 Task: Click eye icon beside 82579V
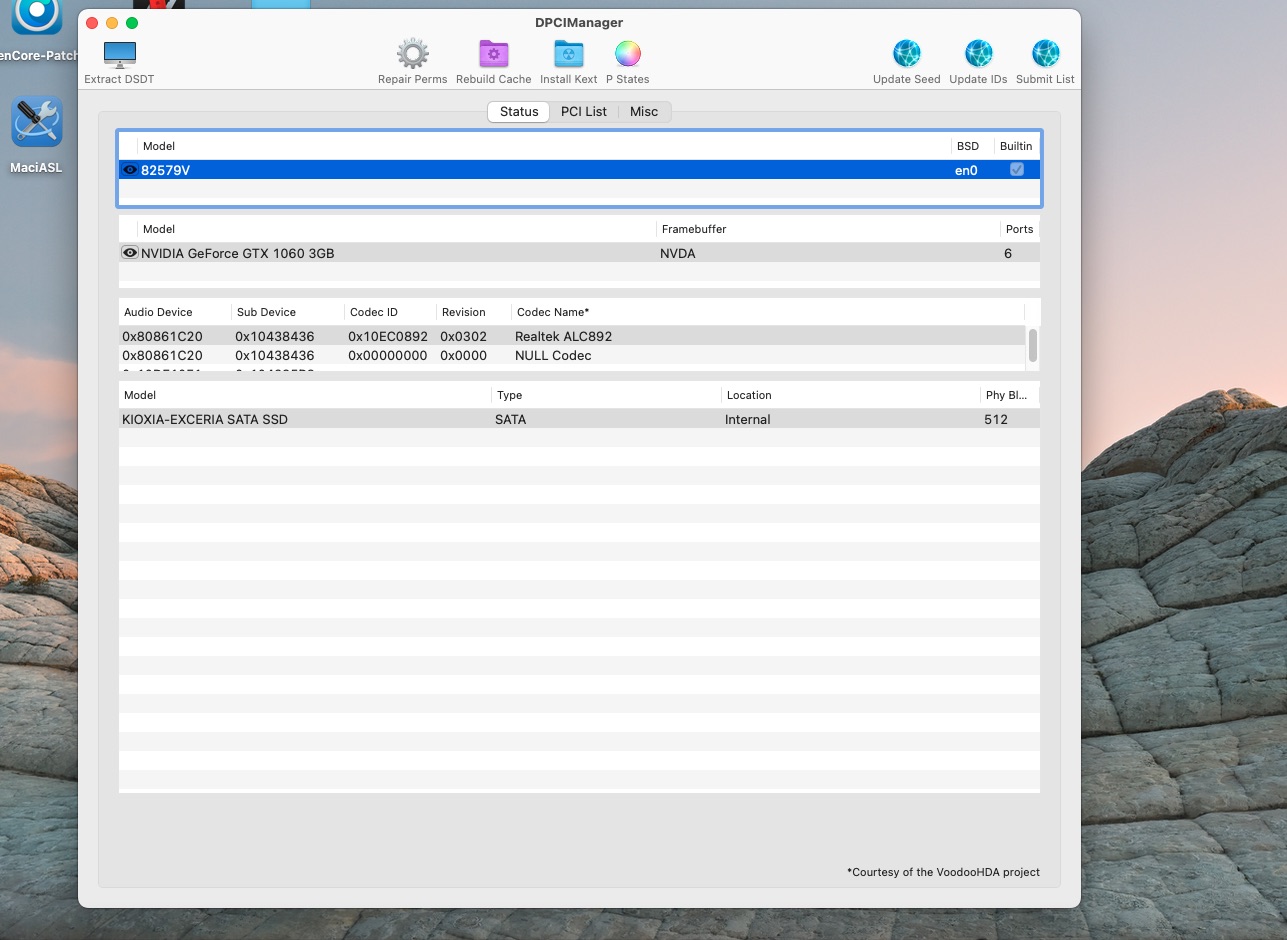(x=130, y=170)
